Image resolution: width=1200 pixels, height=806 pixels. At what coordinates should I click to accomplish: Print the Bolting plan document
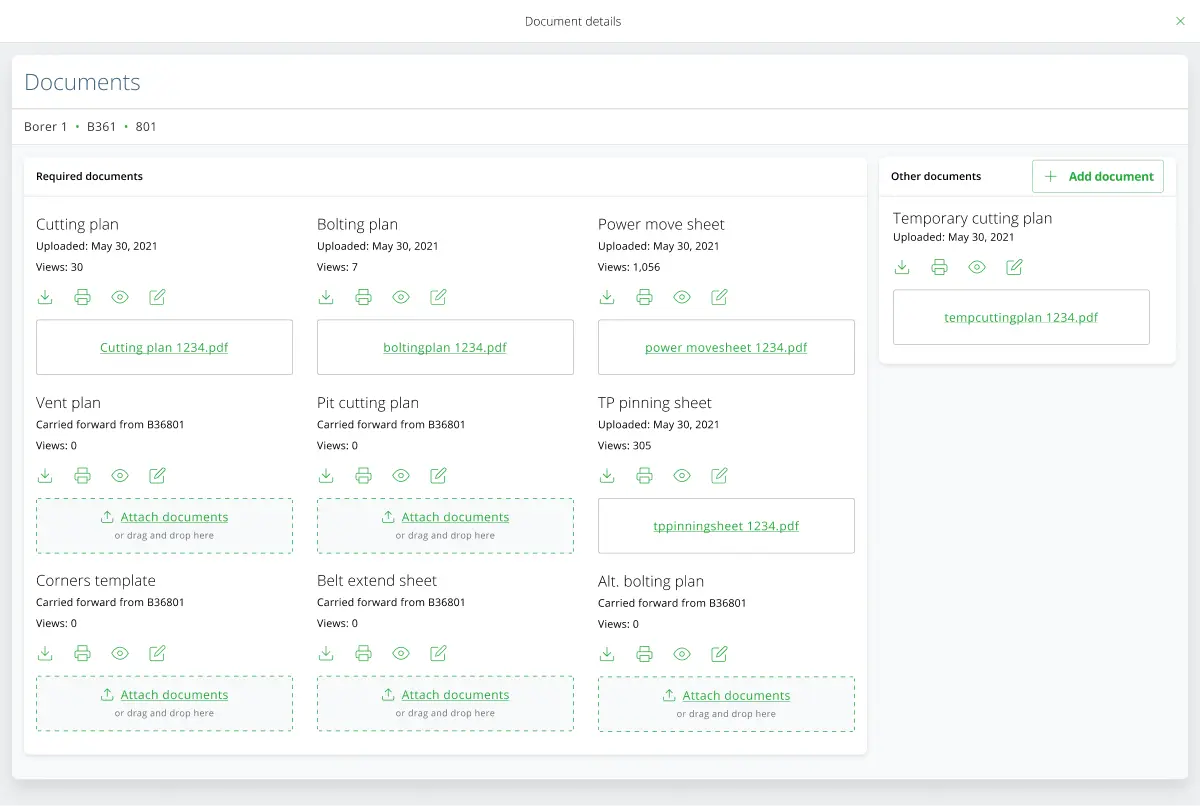point(364,297)
